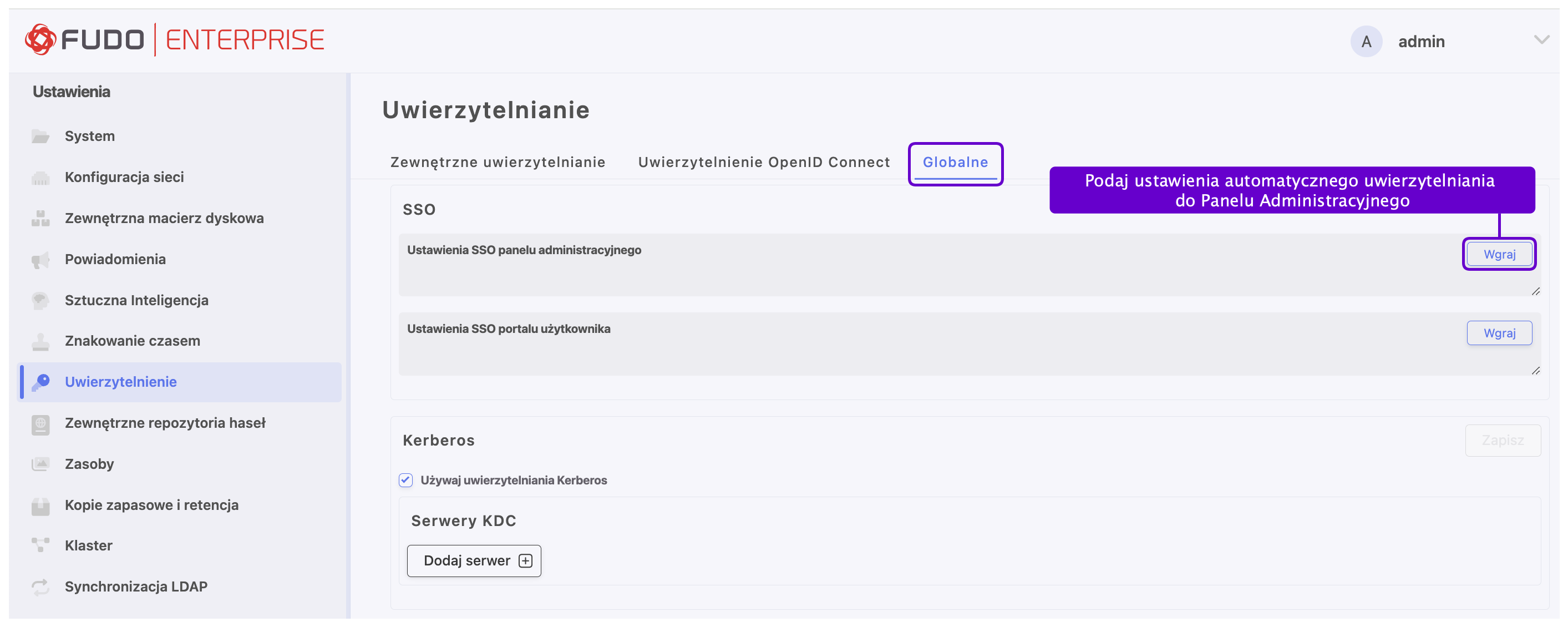Select the Globalne tab
The height and width of the screenshot is (632, 1568).
tap(955, 162)
